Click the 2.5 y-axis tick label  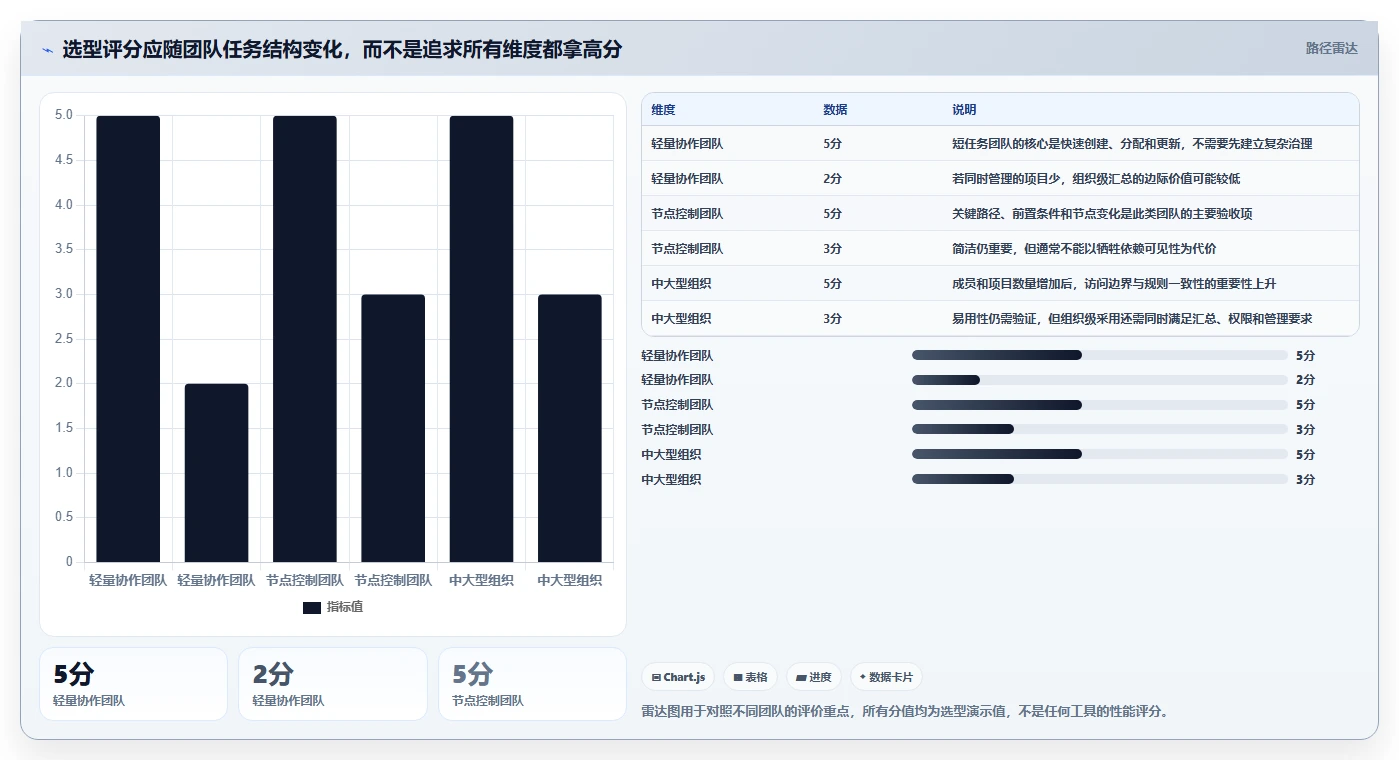(x=63, y=339)
